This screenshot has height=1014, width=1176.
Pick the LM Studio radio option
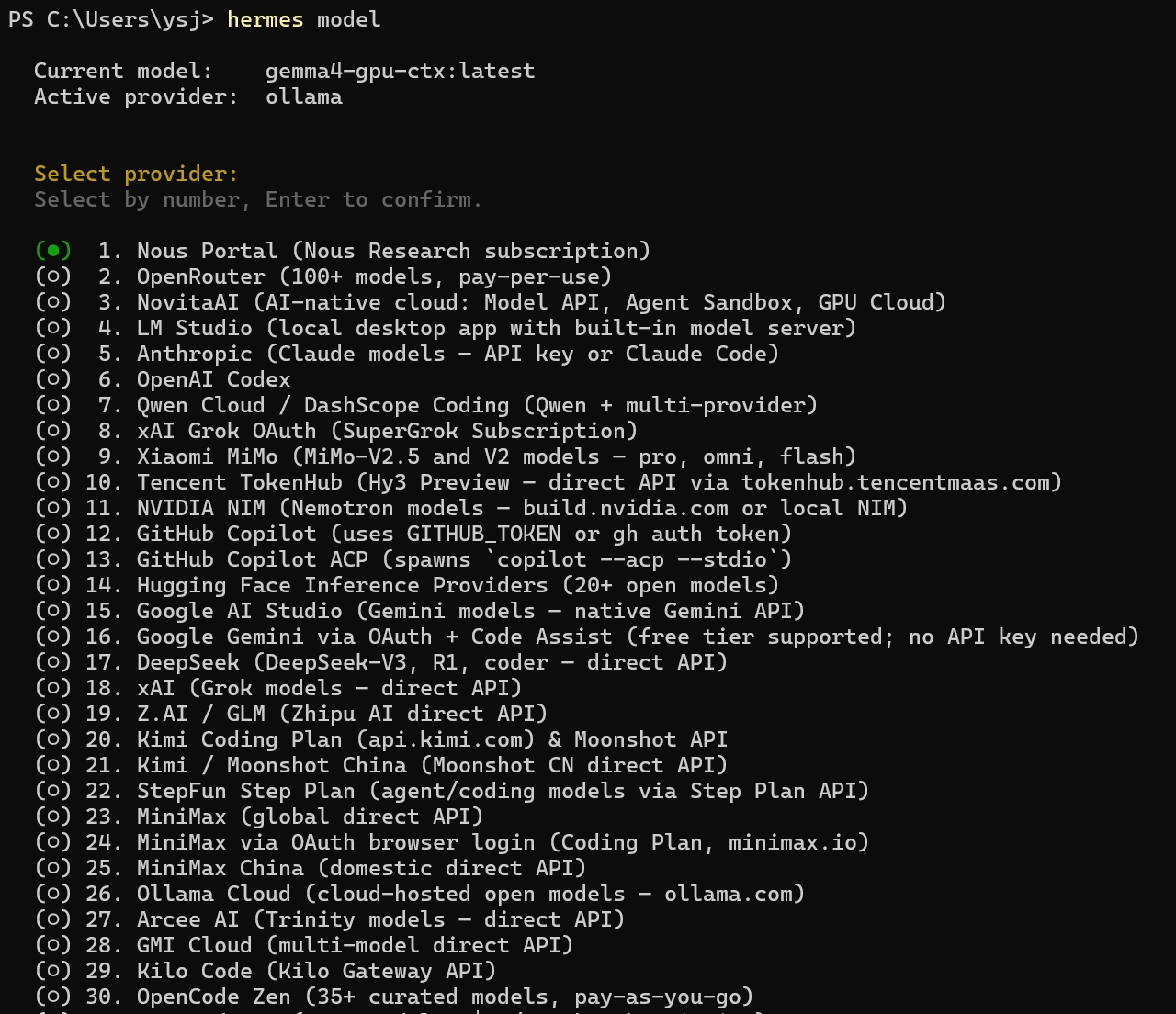[x=53, y=328]
